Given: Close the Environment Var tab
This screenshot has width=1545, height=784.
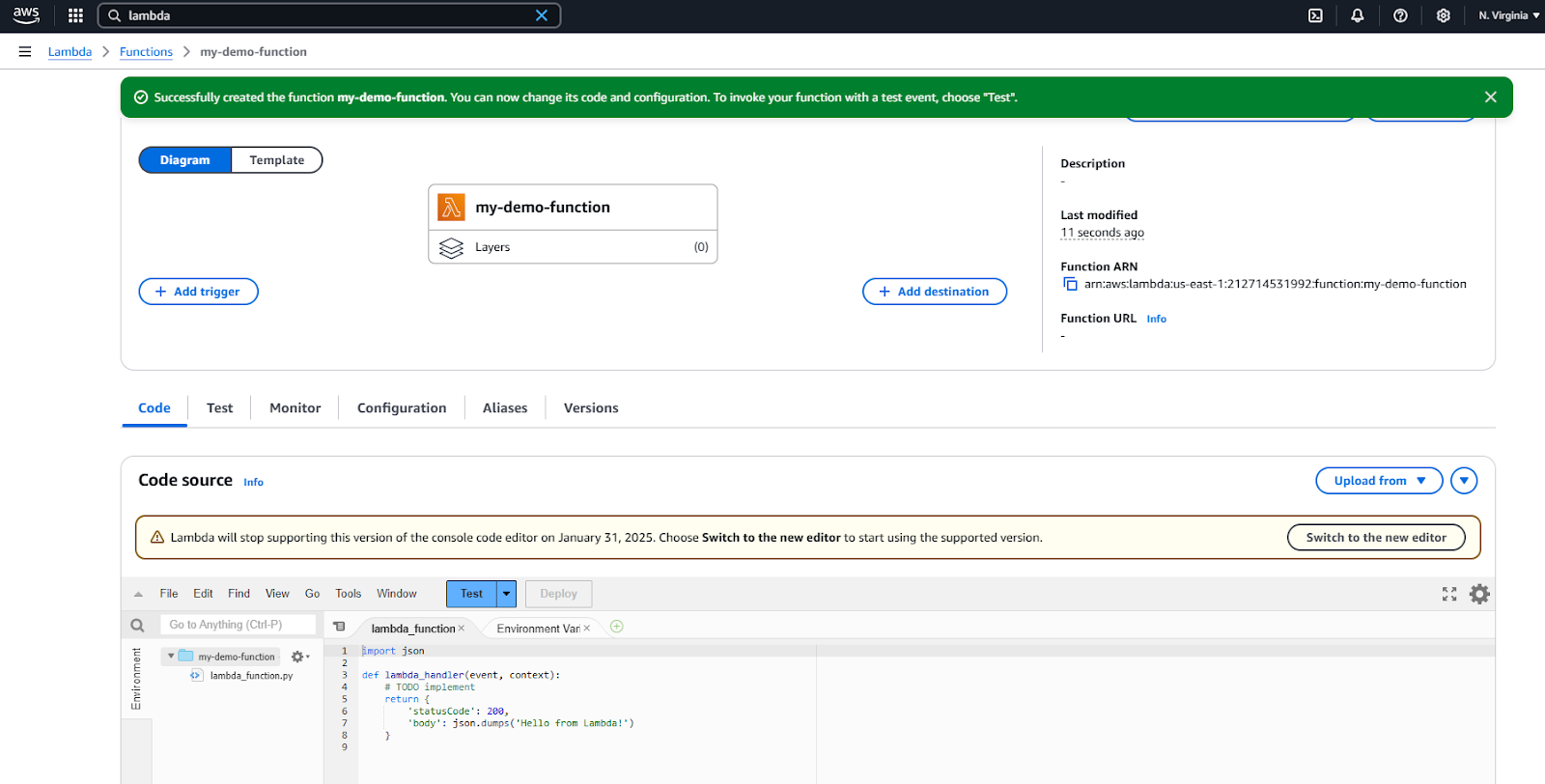Looking at the screenshot, I should click(x=587, y=629).
